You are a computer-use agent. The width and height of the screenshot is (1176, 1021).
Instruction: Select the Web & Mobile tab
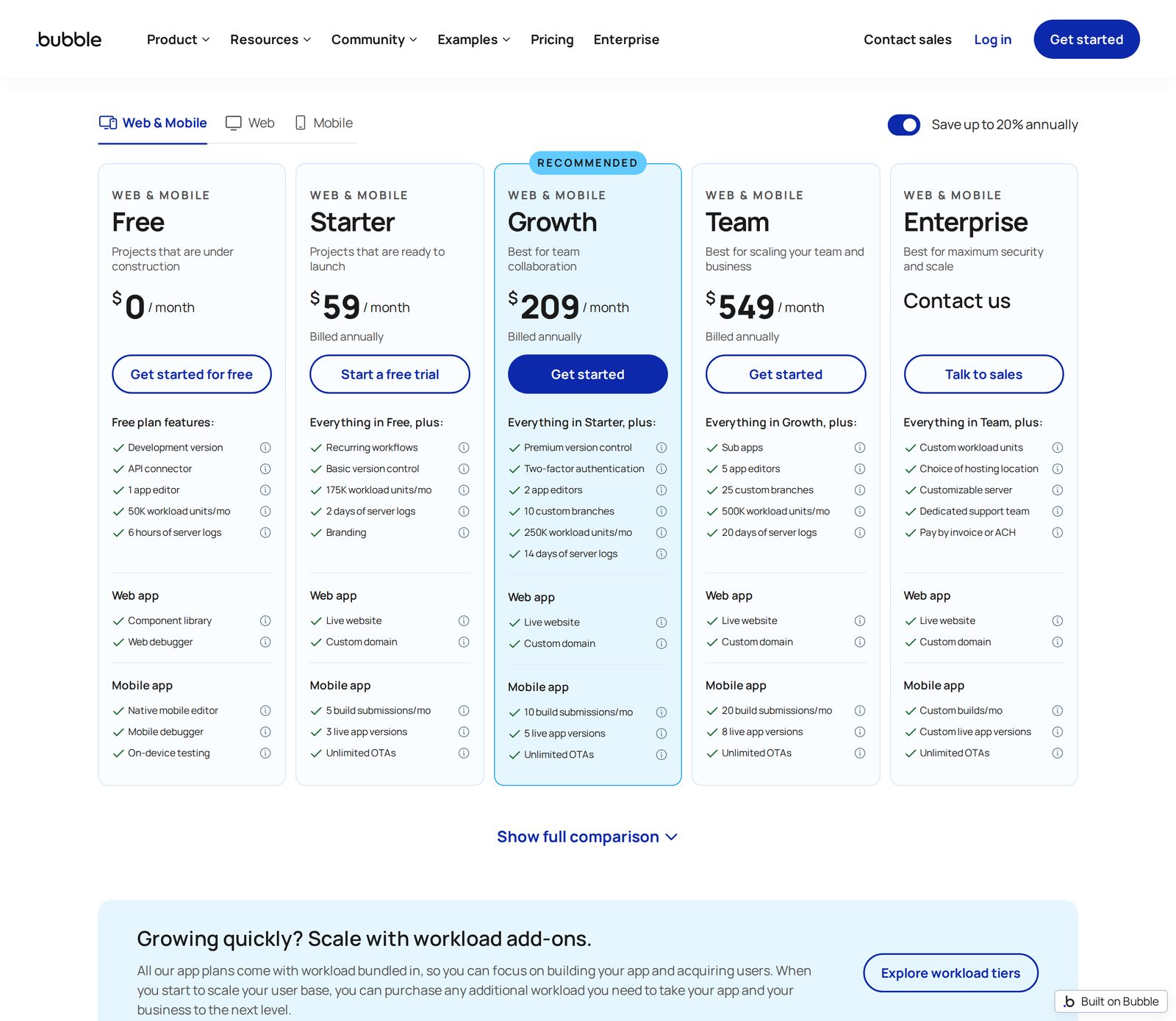tap(153, 123)
